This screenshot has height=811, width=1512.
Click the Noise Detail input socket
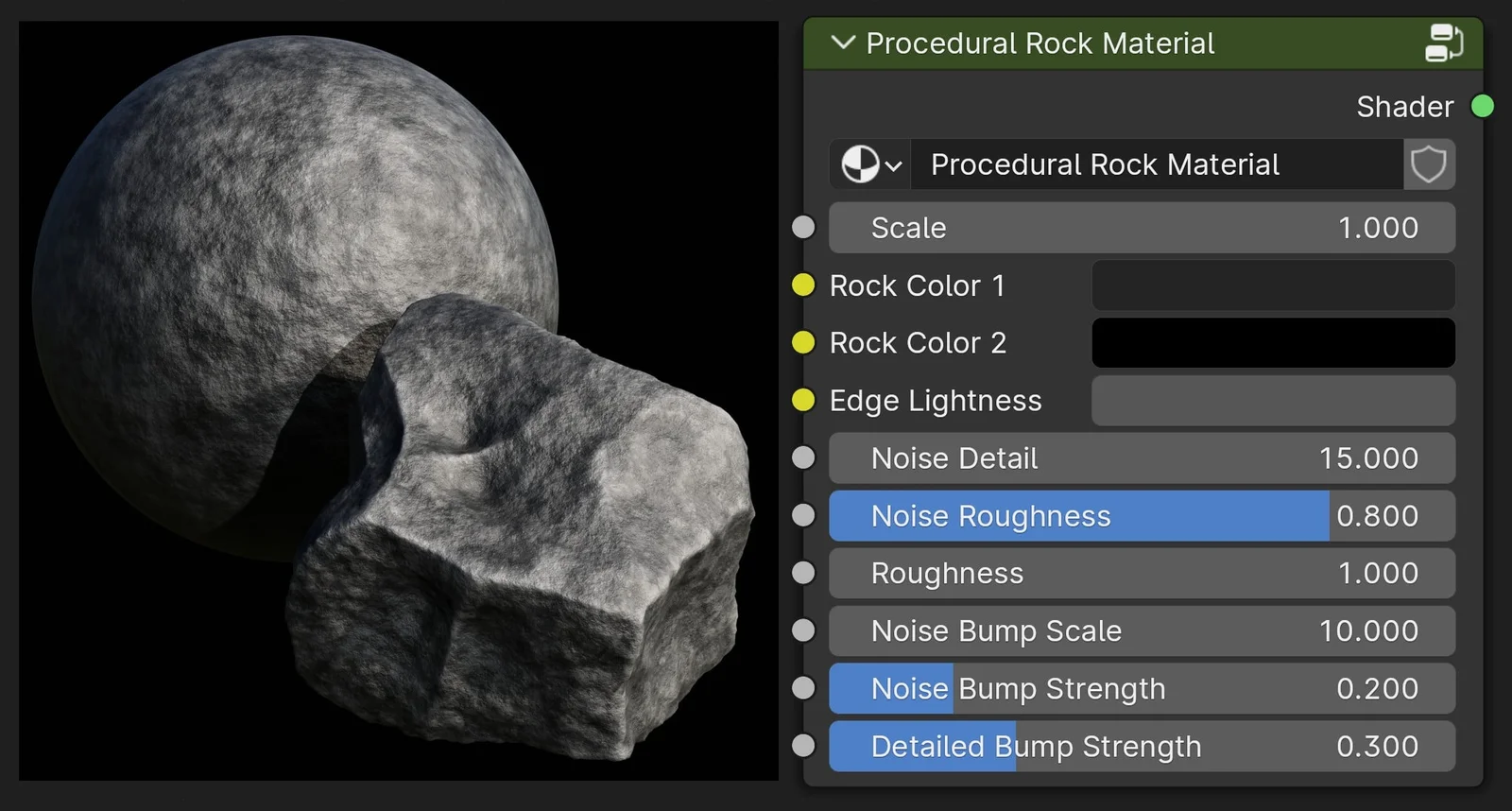click(x=803, y=458)
